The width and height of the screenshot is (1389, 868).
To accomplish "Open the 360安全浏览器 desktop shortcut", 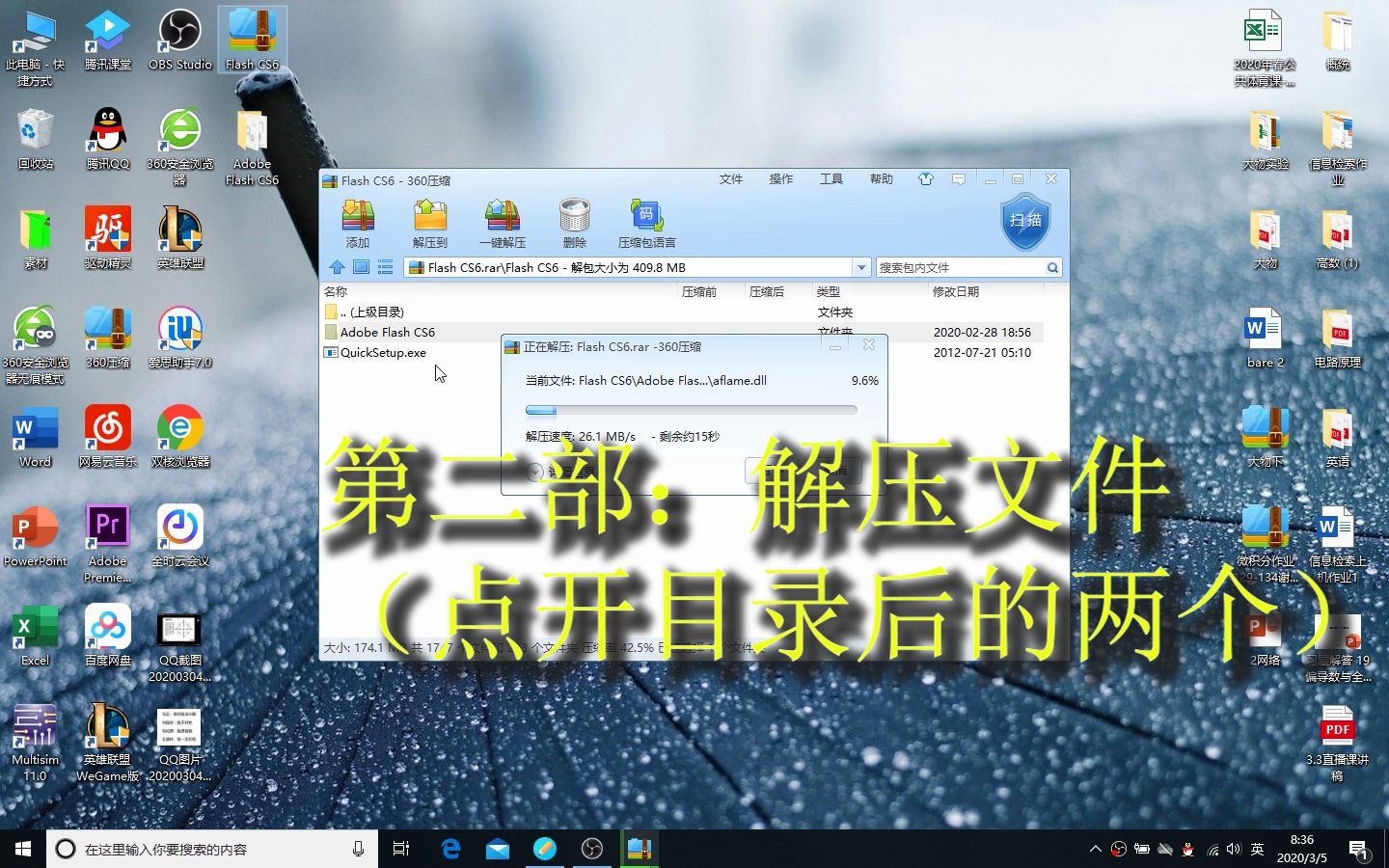I will coord(179,148).
